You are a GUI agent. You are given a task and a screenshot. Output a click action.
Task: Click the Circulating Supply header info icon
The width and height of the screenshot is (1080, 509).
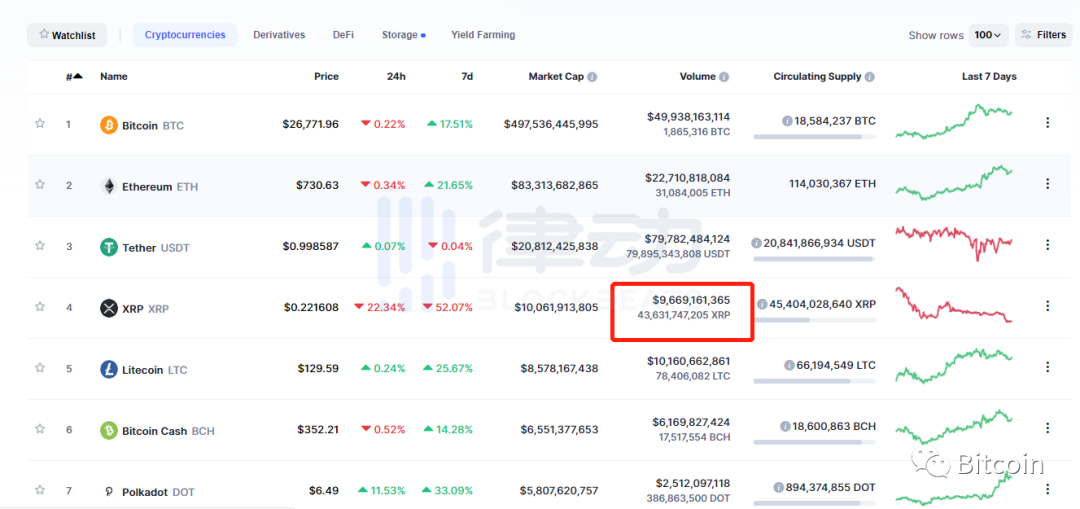tap(870, 77)
